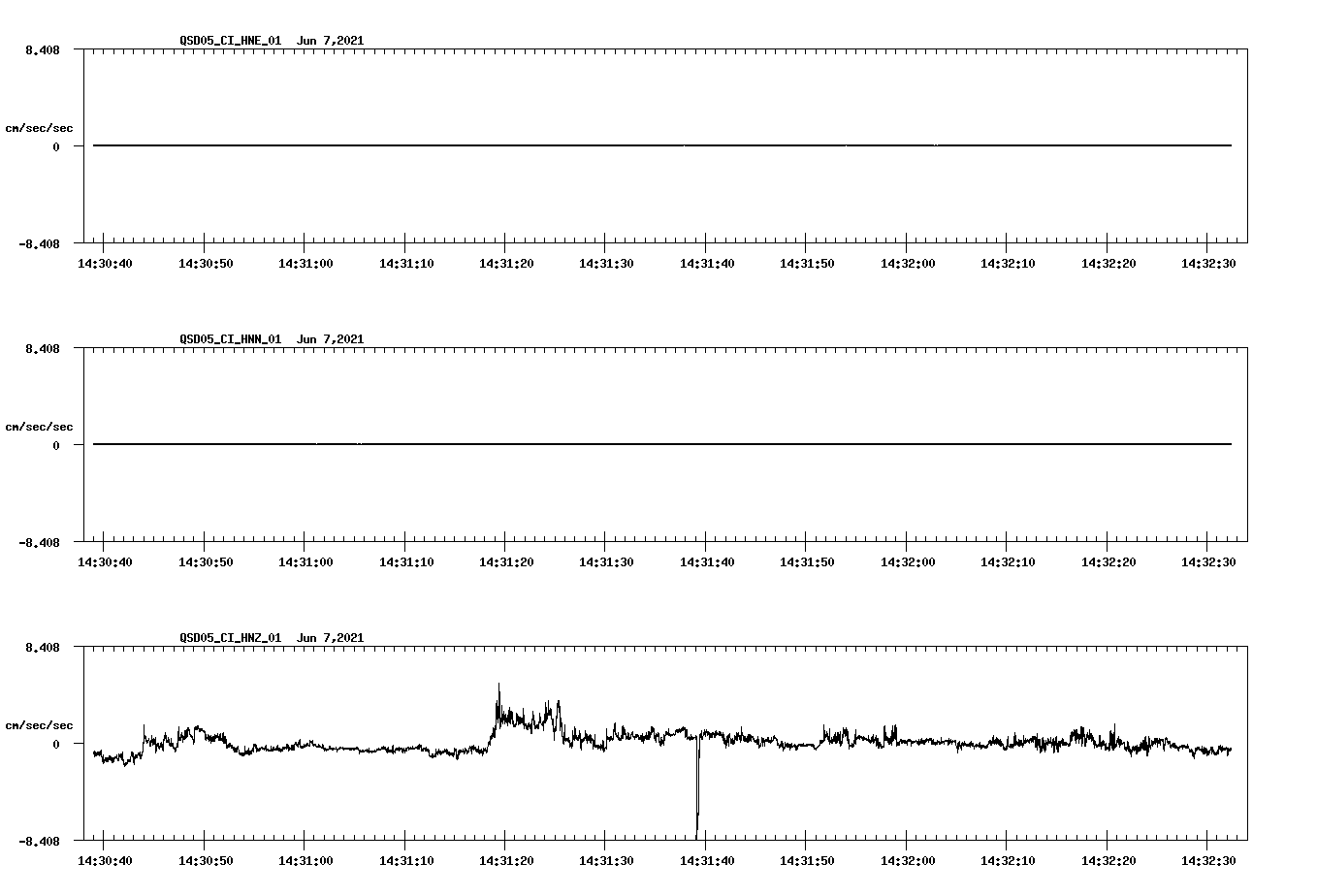Click the flat trace line in HNE plot
1317x896 pixels.
[x=662, y=145]
